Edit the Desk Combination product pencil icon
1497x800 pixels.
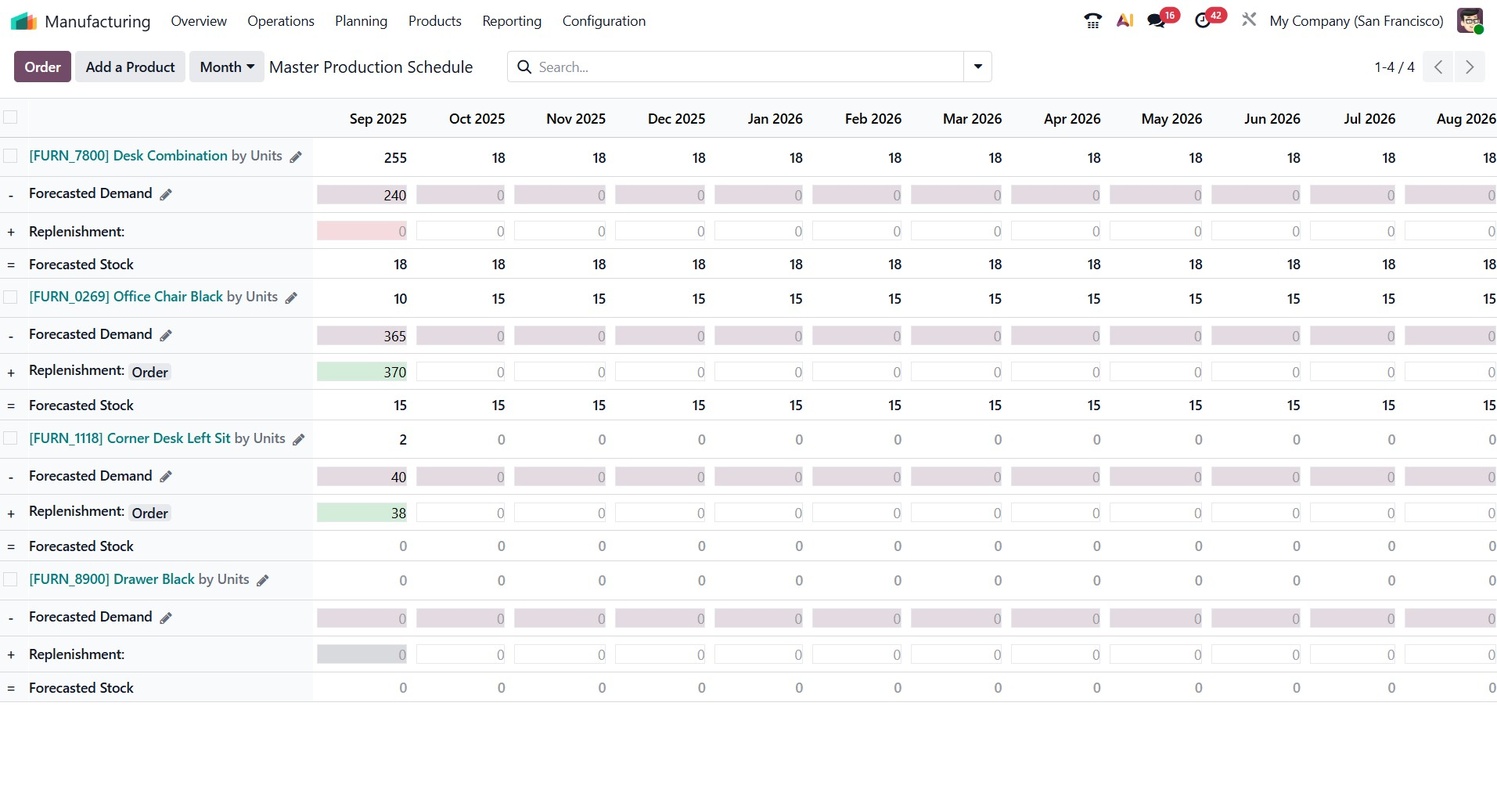coord(296,157)
